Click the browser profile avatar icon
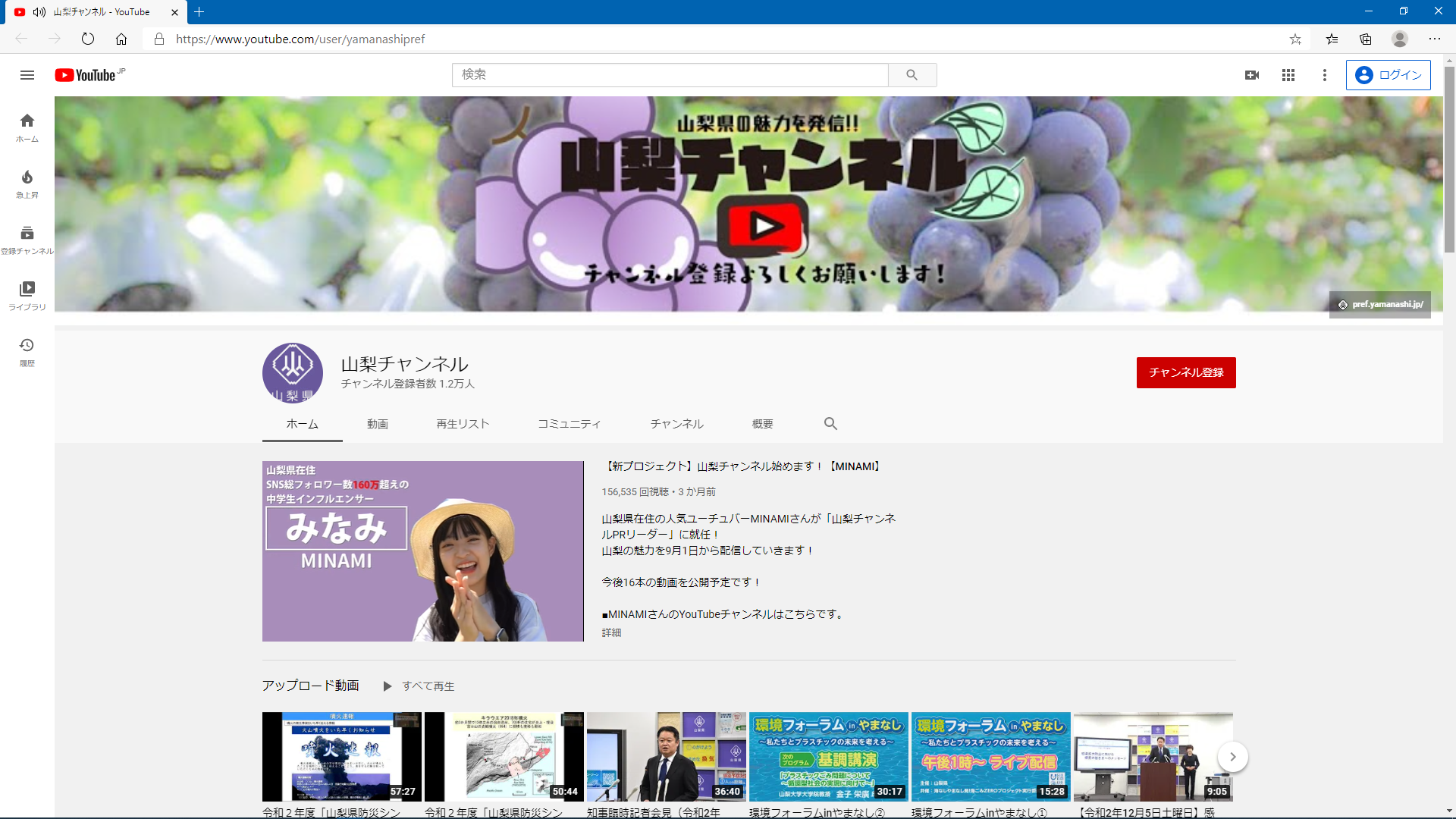 [1400, 39]
